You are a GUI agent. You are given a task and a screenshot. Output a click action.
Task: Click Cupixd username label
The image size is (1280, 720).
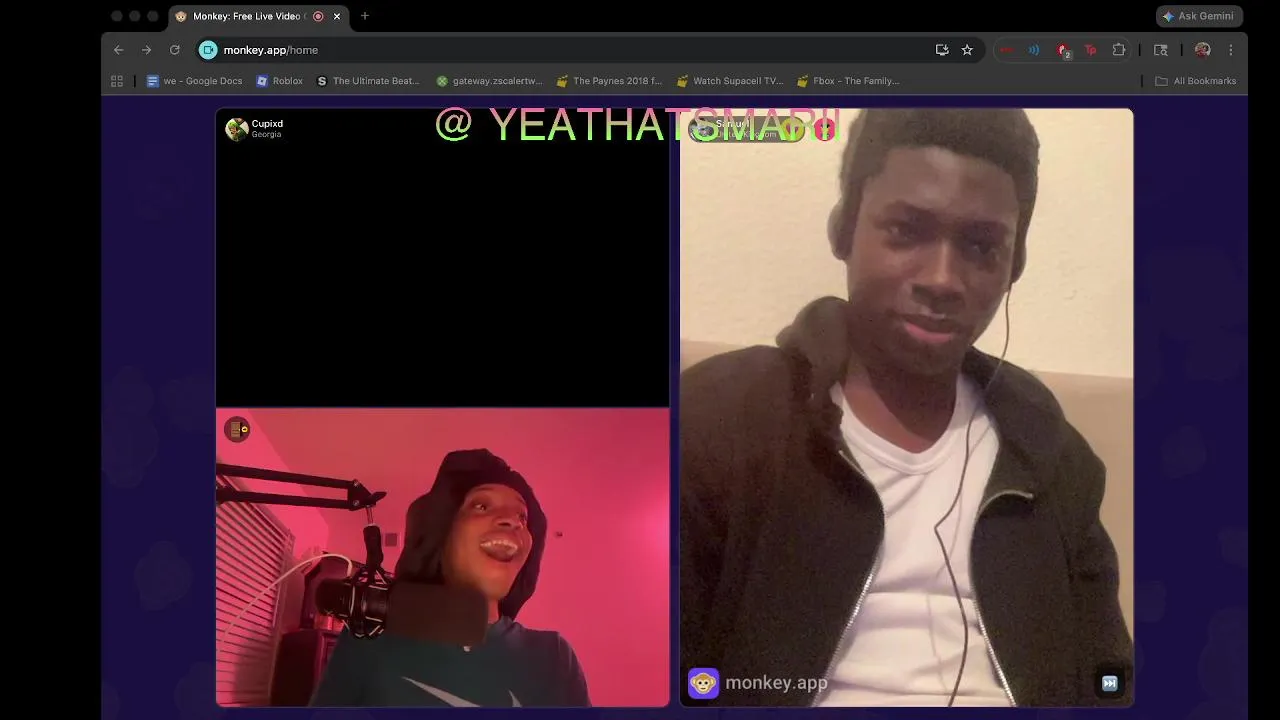267,124
